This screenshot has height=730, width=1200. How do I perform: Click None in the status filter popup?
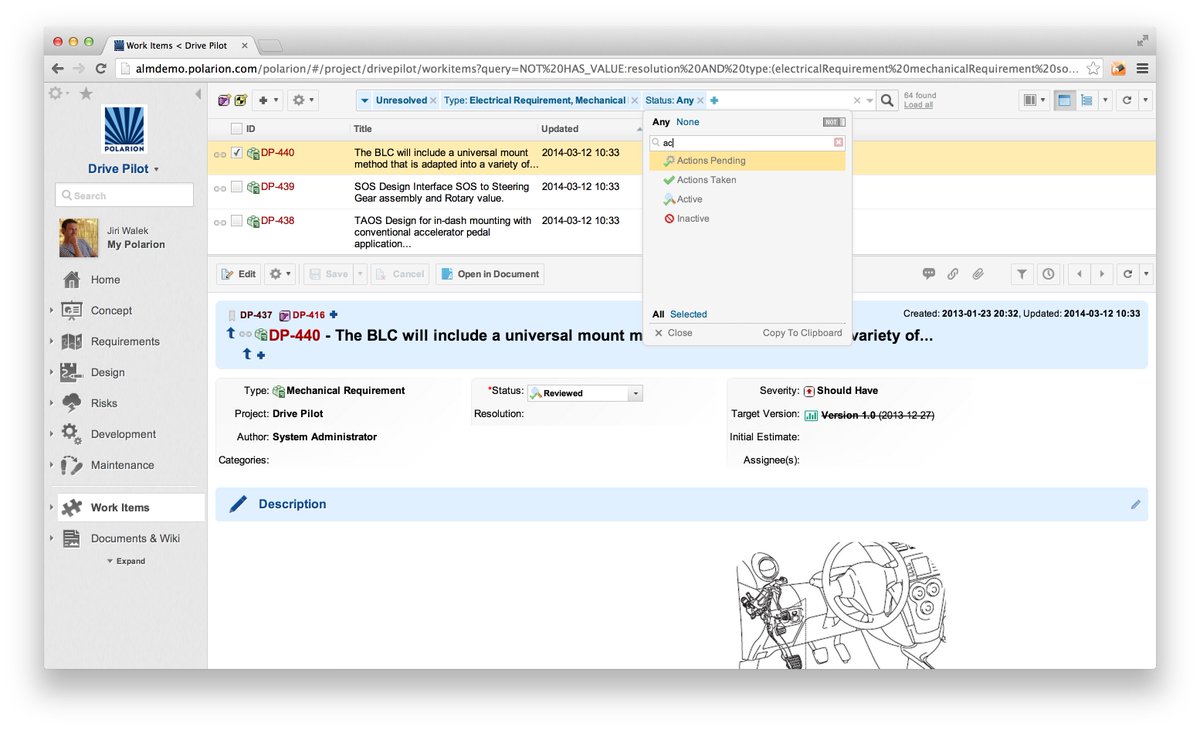[688, 122]
